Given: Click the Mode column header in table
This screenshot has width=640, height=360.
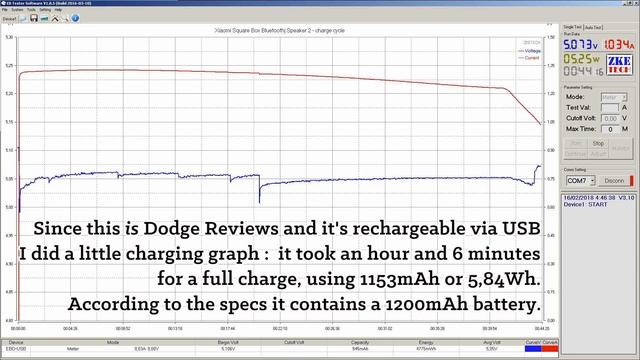Looking at the screenshot, I should [x=113, y=342].
